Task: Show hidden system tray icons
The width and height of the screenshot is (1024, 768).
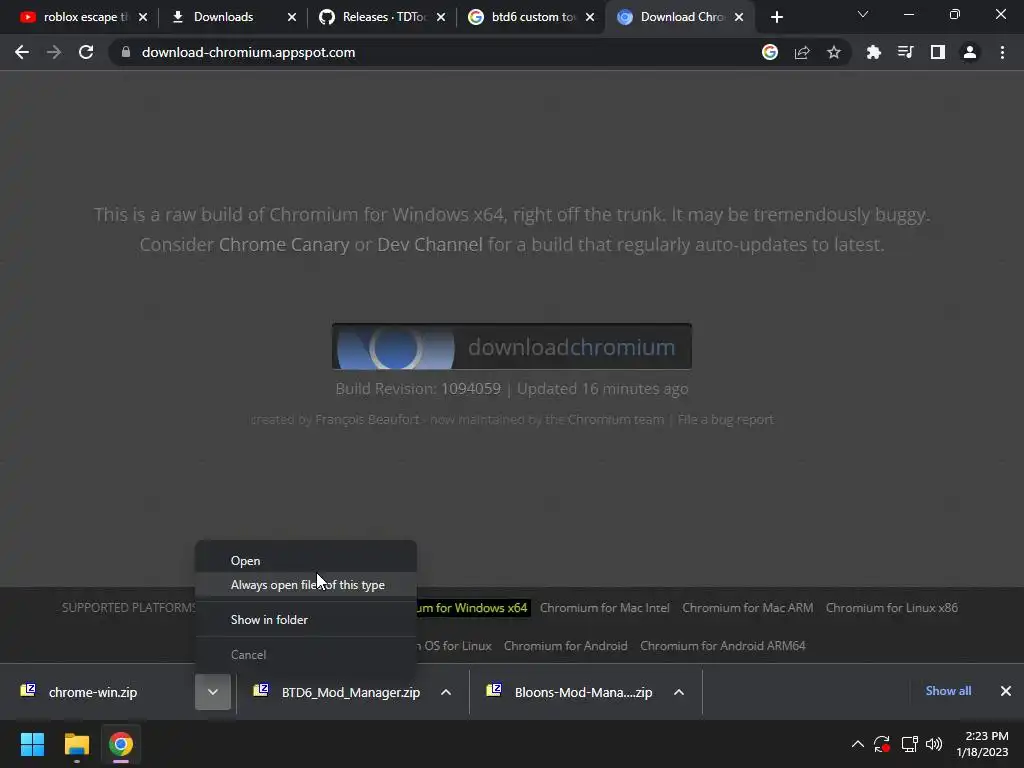Action: 857,744
